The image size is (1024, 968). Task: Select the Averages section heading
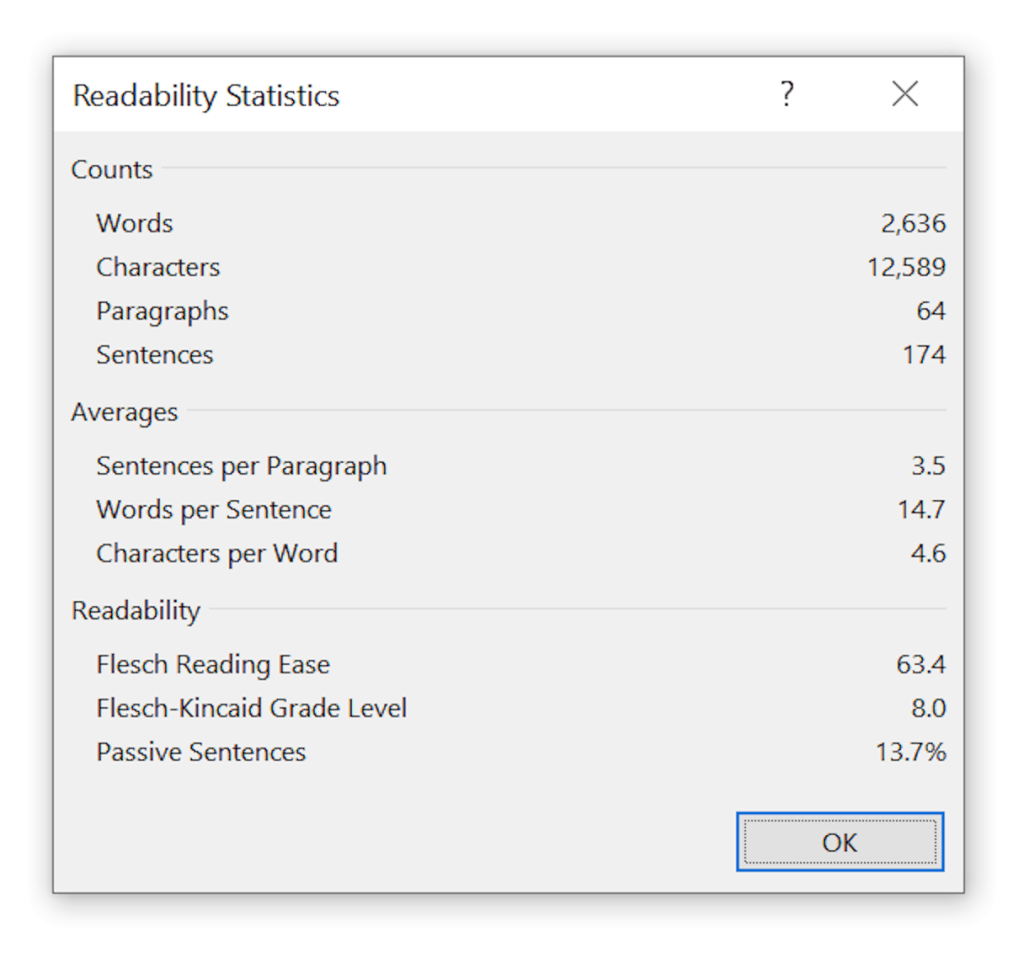click(124, 412)
